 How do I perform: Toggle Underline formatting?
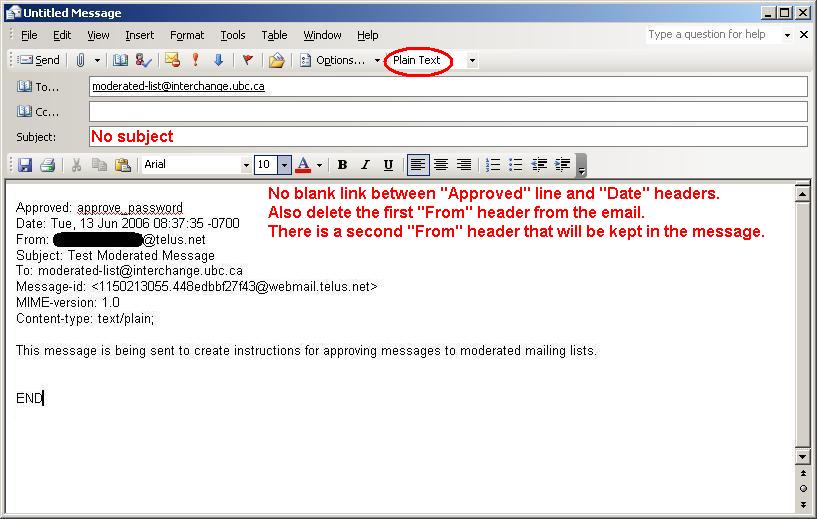pyautogui.click(x=388, y=165)
